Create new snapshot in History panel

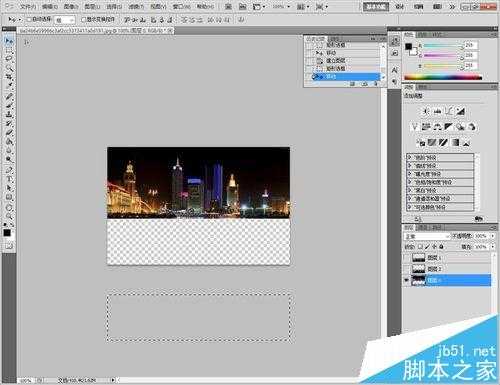365,84
